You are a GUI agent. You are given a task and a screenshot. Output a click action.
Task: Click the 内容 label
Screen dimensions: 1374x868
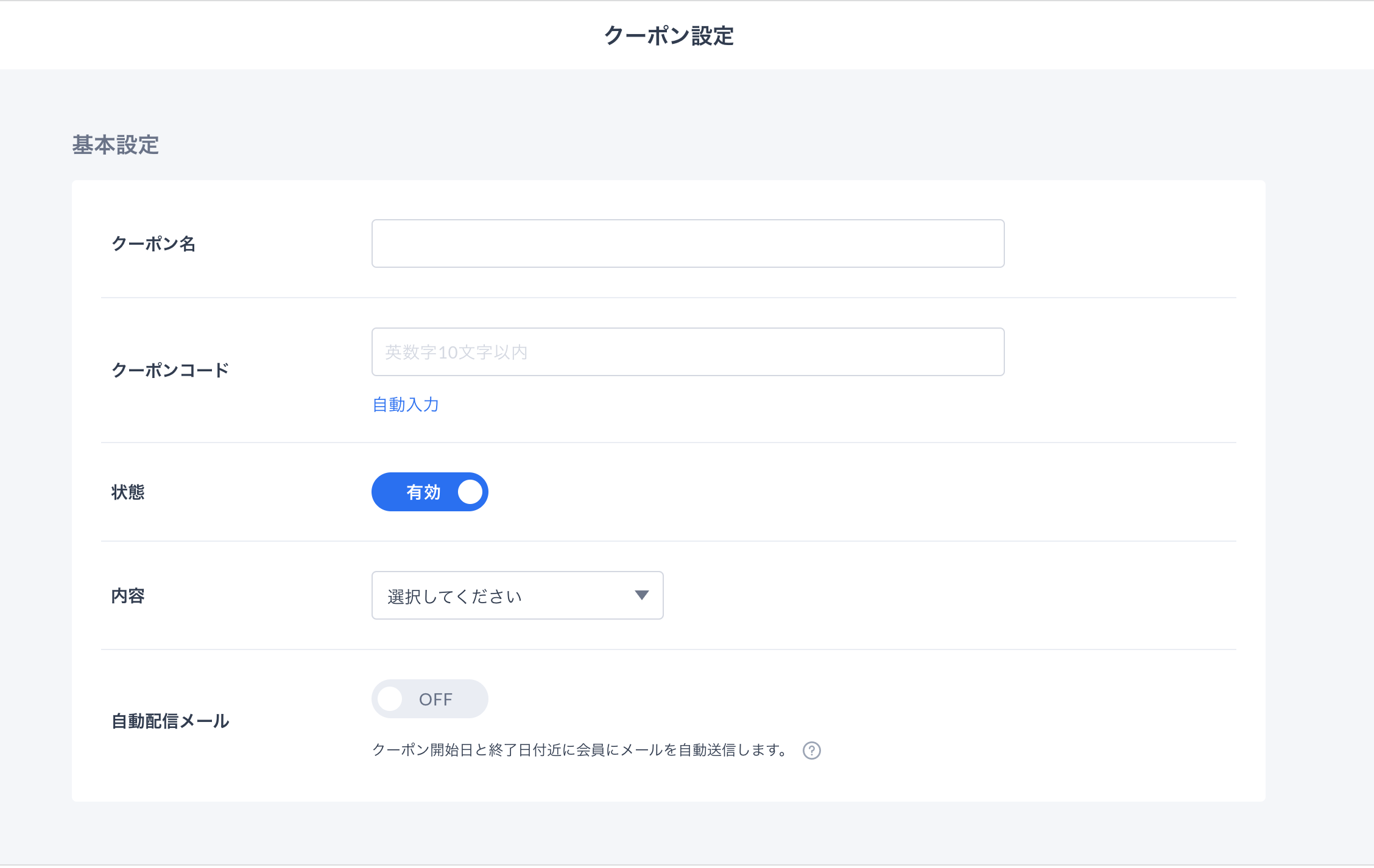click(128, 596)
